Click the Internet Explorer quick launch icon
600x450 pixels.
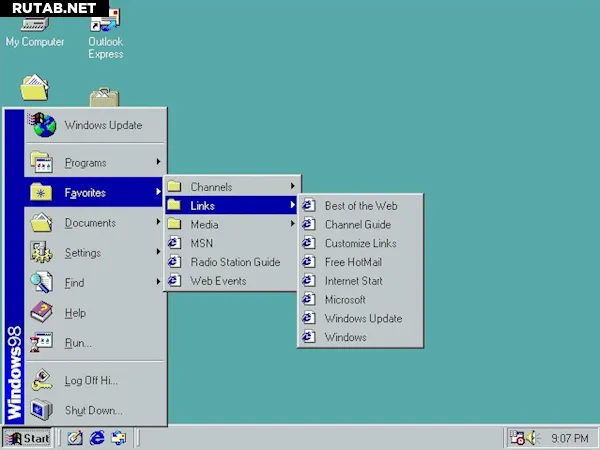pyautogui.click(x=97, y=438)
